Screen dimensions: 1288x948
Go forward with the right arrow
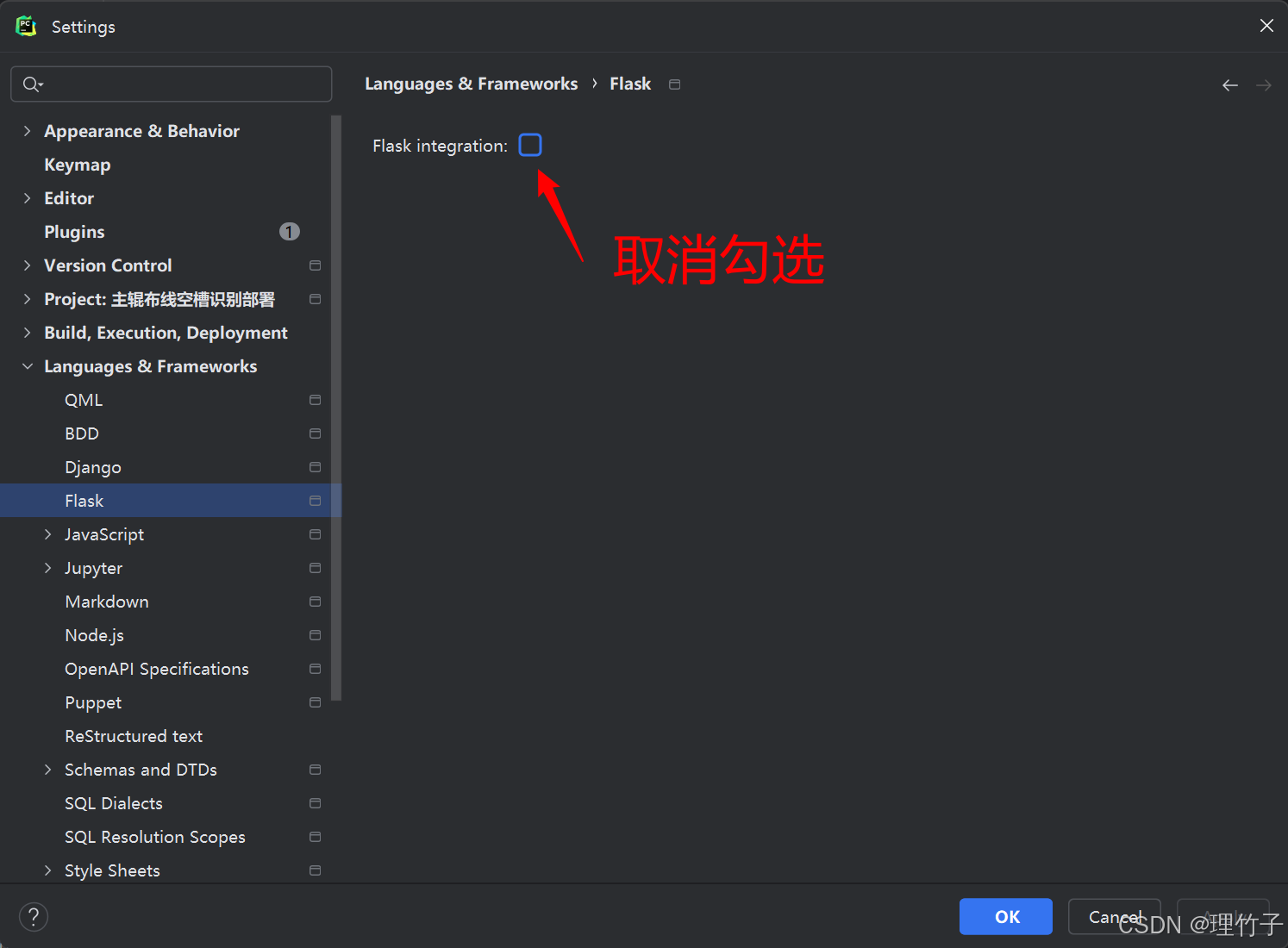[x=1264, y=84]
